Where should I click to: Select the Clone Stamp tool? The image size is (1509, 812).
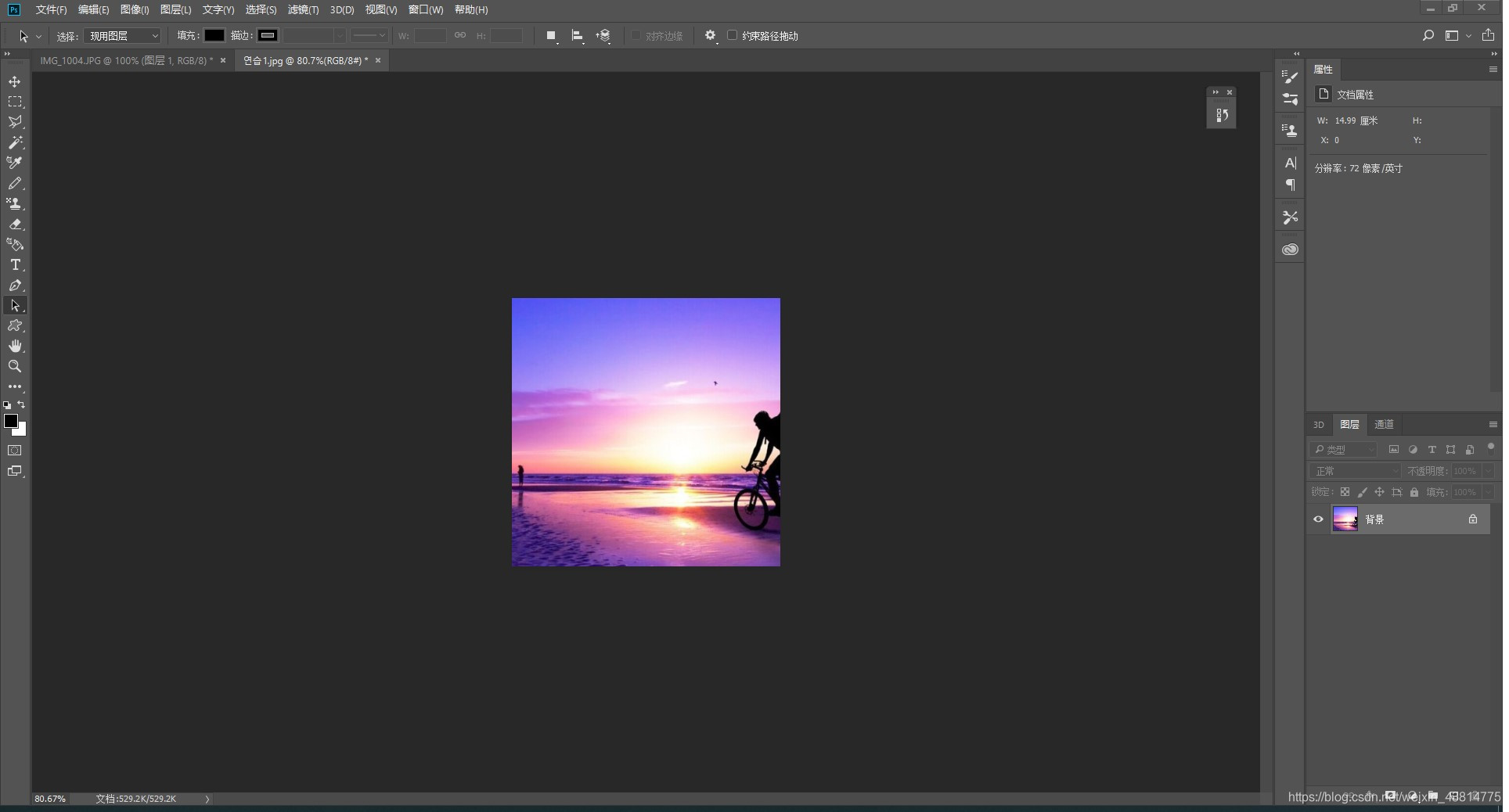[15, 203]
